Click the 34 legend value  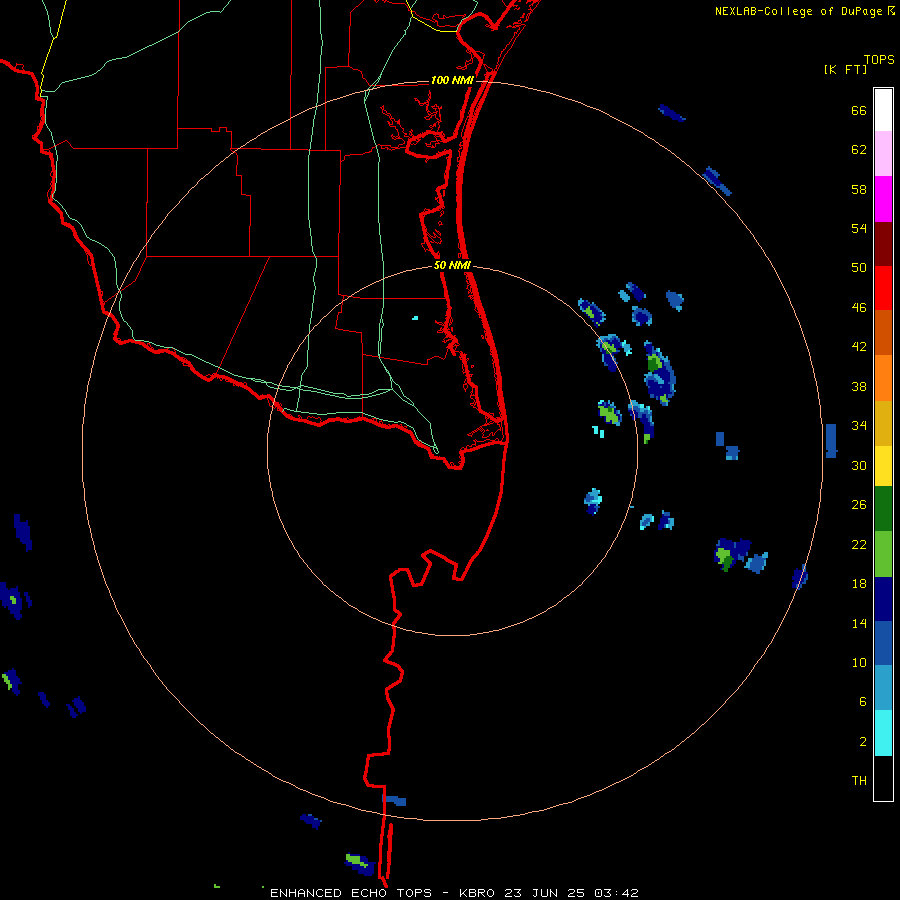tap(859, 426)
